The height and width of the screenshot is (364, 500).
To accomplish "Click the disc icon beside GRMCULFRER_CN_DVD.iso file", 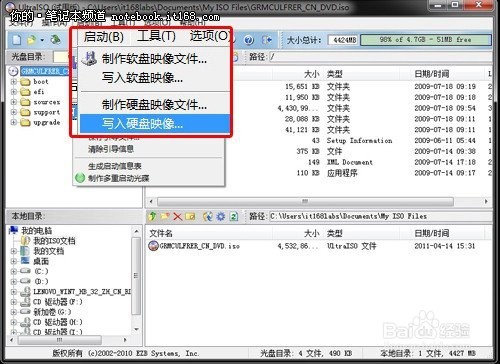I will pos(153,246).
